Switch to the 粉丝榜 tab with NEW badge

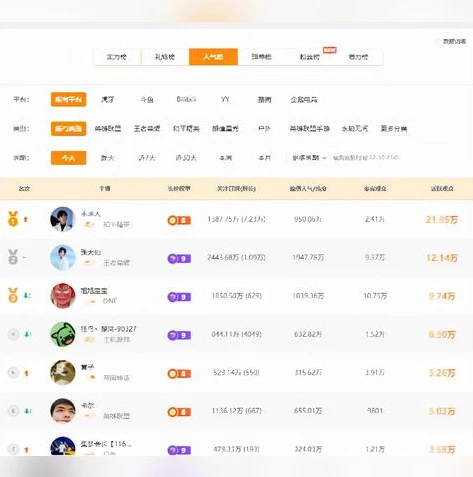(x=310, y=57)
